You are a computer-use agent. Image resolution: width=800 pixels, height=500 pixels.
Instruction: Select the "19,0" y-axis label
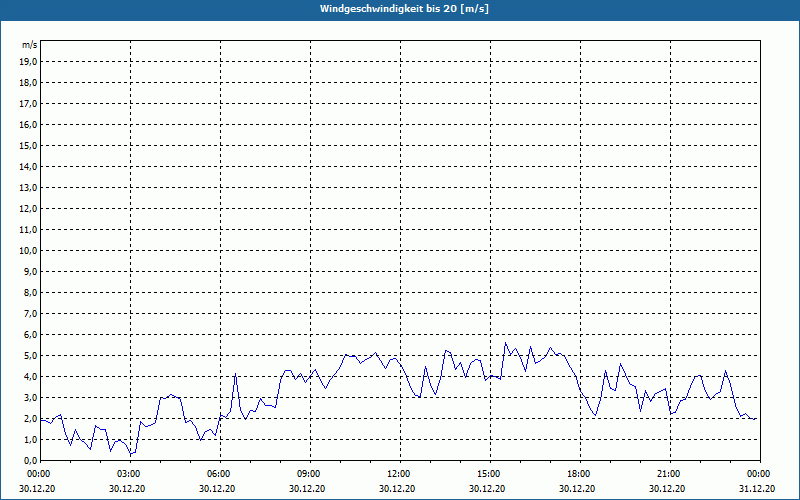[x=28, y=62]
